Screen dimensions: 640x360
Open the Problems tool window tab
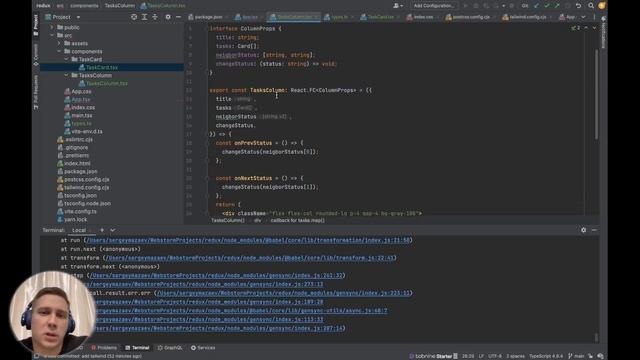pos(104,348)
